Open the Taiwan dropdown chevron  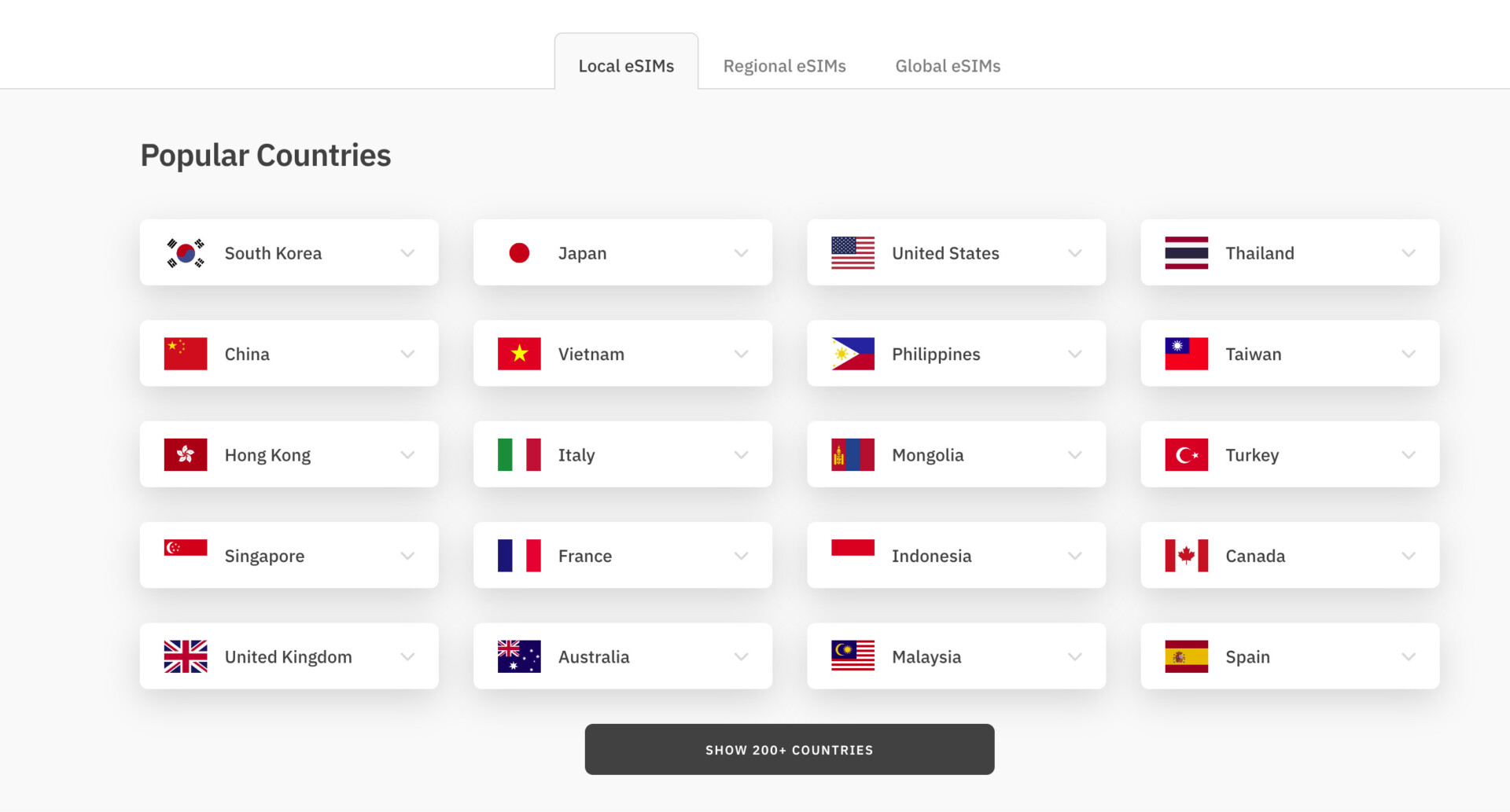point(1408,354)
